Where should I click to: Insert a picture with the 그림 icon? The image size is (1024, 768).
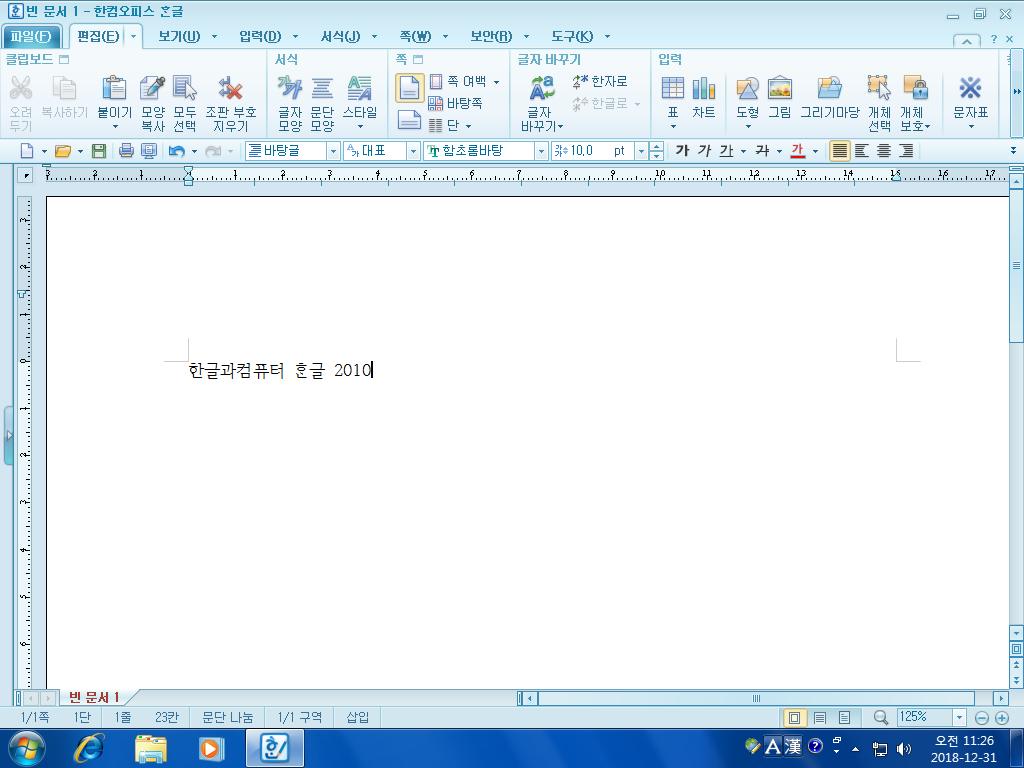(780, 88)
